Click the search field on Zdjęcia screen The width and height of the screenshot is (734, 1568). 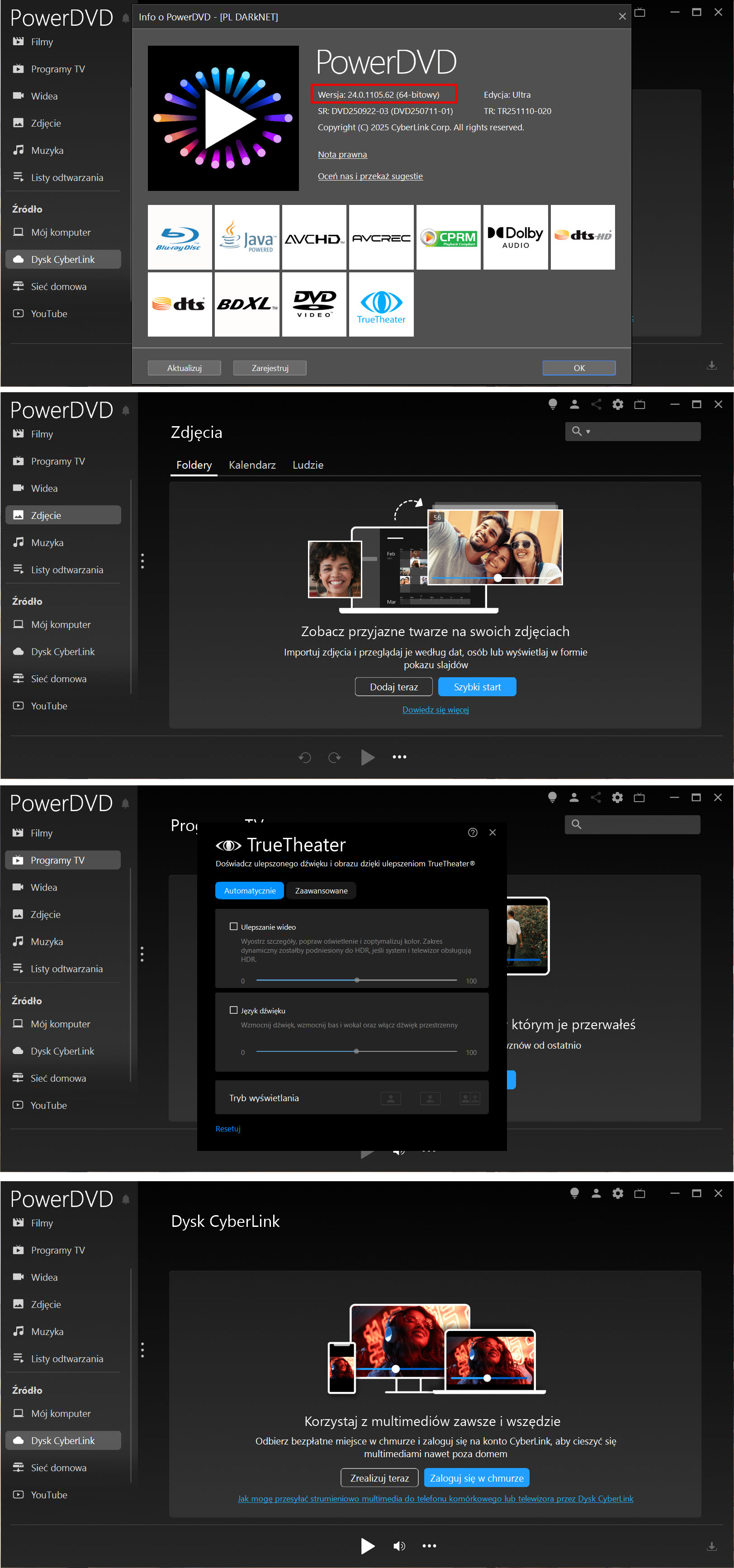[x=633, y=432]
